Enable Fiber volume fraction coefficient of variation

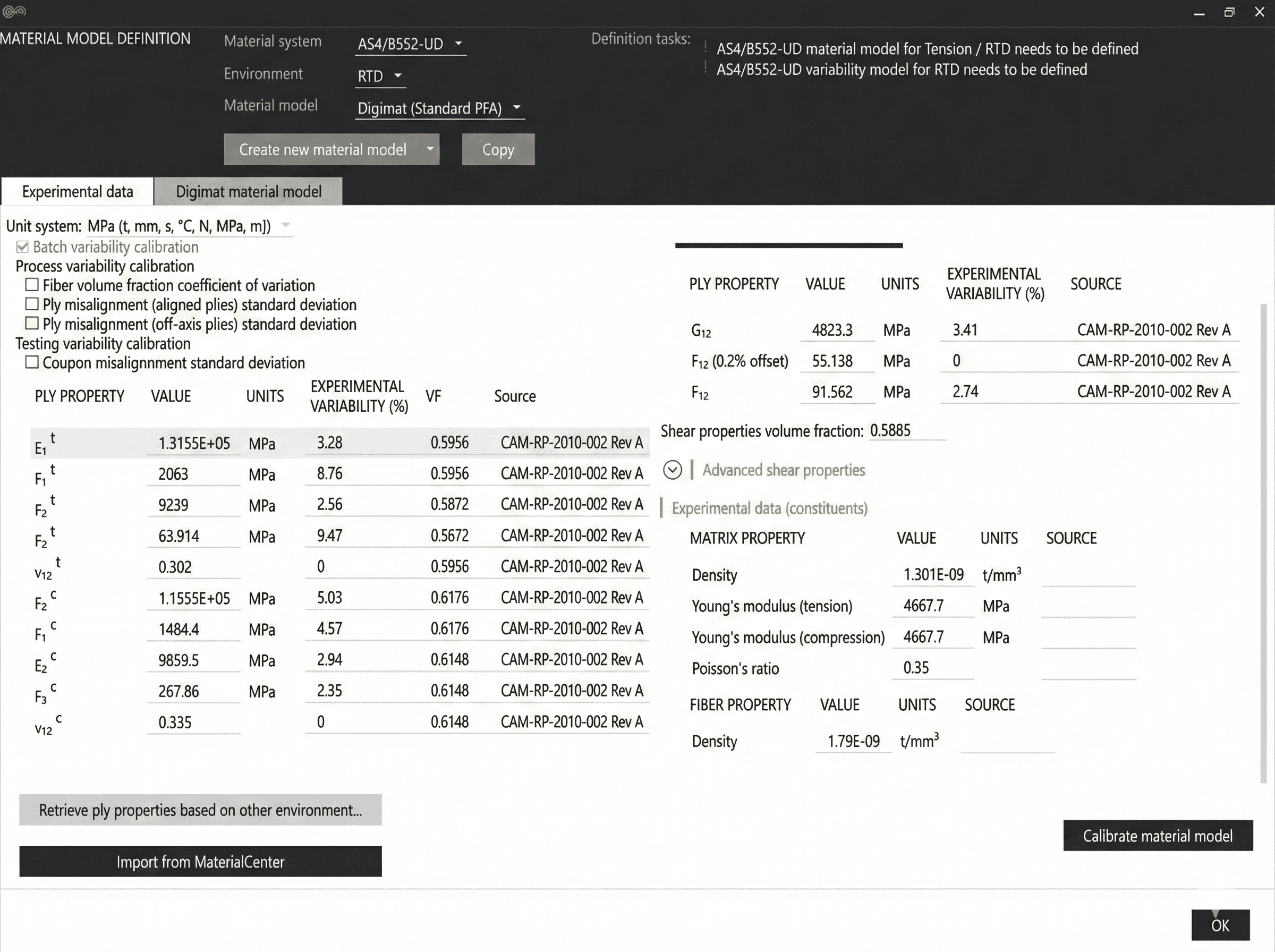click(32, 285)
